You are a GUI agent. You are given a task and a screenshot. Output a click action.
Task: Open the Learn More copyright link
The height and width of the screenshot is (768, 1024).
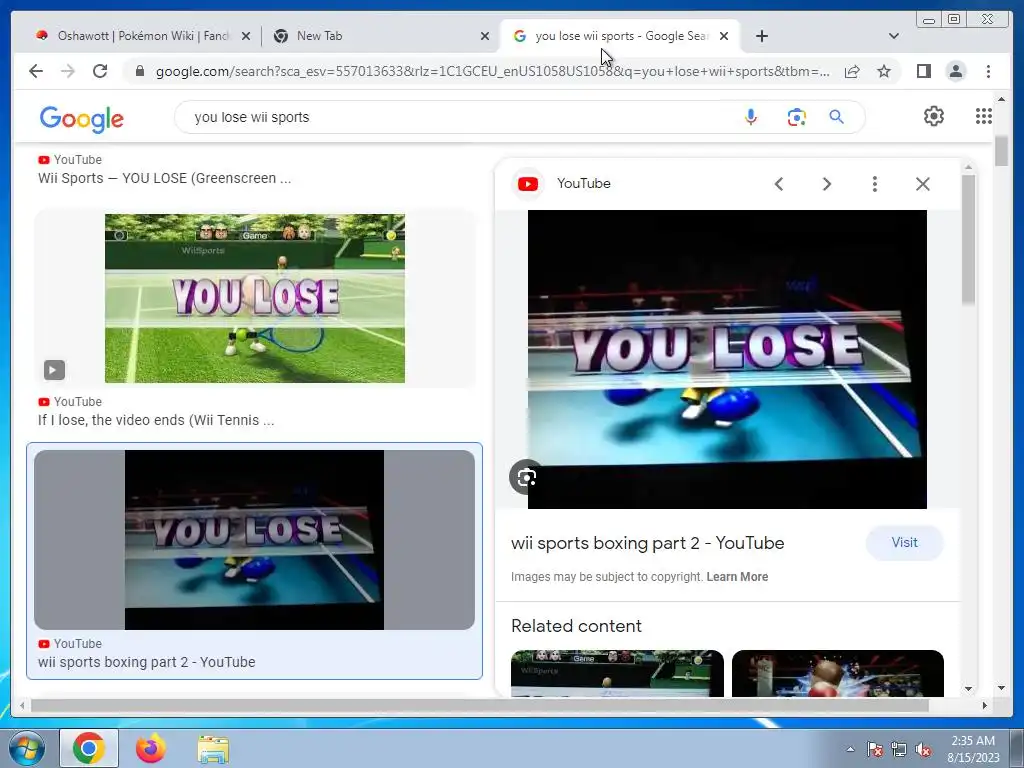[737, 577]
